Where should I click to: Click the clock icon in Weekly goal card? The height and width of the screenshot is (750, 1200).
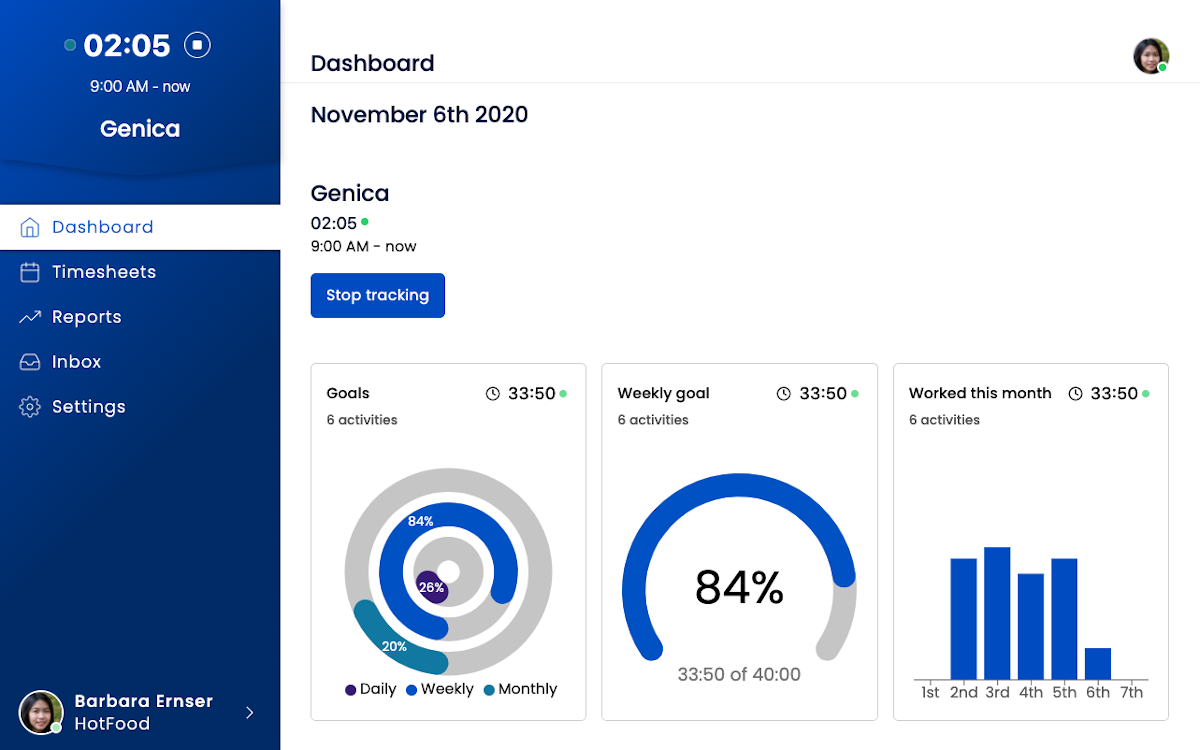pos(784,394)
